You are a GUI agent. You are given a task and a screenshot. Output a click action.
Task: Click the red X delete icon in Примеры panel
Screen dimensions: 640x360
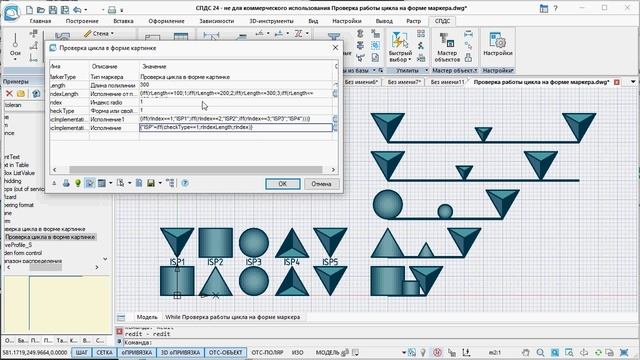pos(9,93)
